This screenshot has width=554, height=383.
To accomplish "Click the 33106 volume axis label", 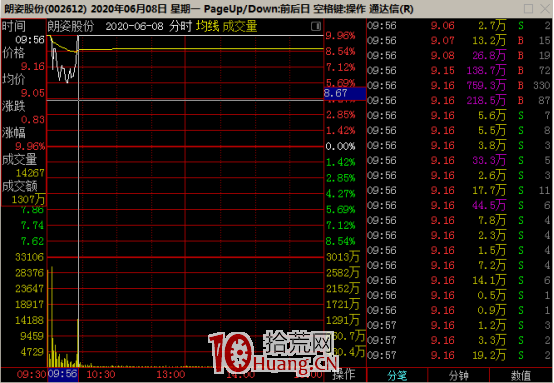I will coord(29,257).
